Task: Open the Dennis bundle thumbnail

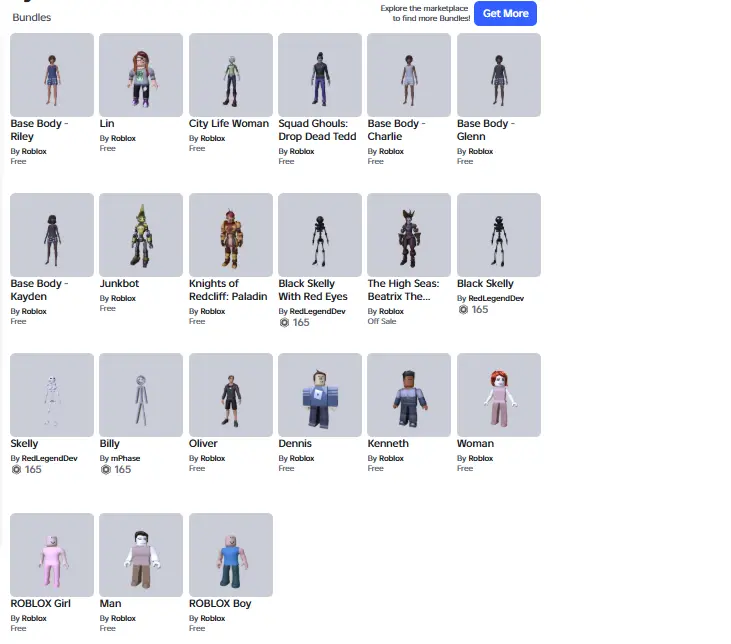Action: point(320,395)
